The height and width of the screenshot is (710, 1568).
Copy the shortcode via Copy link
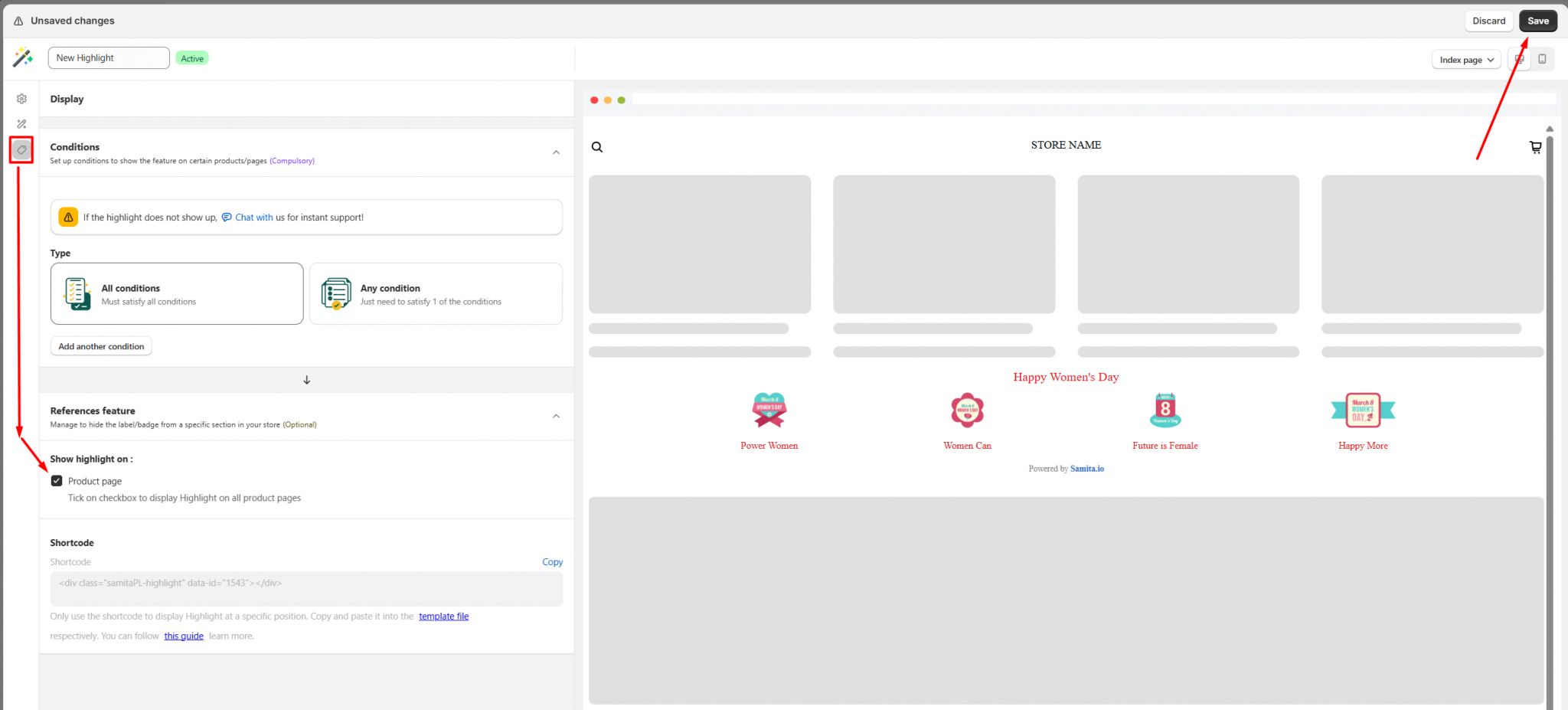552,562
